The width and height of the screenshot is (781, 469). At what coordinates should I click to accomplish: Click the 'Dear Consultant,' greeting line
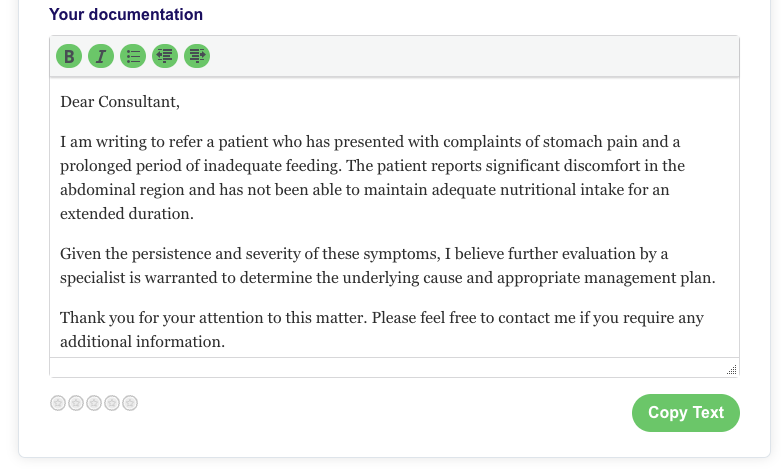click(120, 101)
